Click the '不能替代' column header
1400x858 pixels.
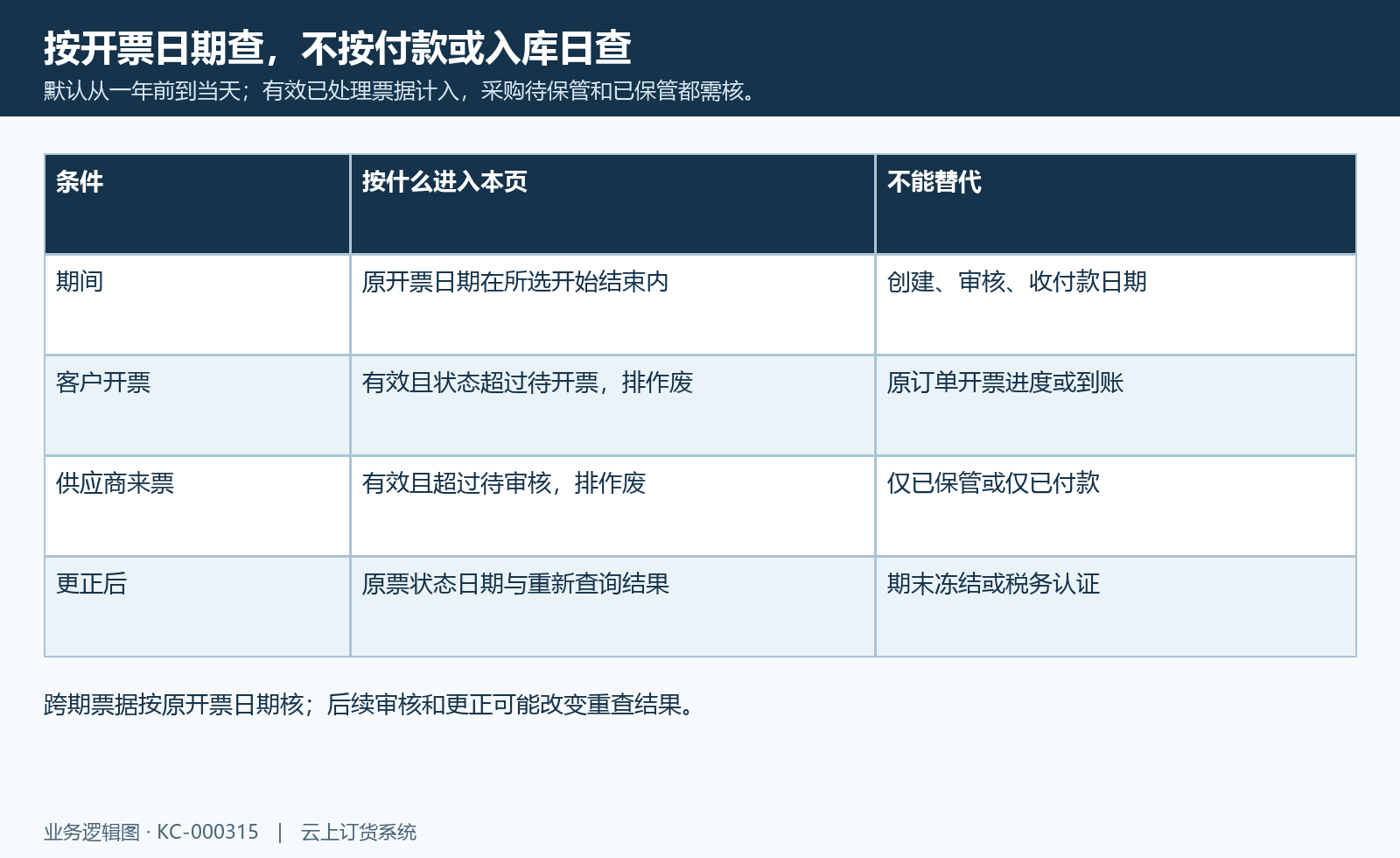[x=1116, y=204]
